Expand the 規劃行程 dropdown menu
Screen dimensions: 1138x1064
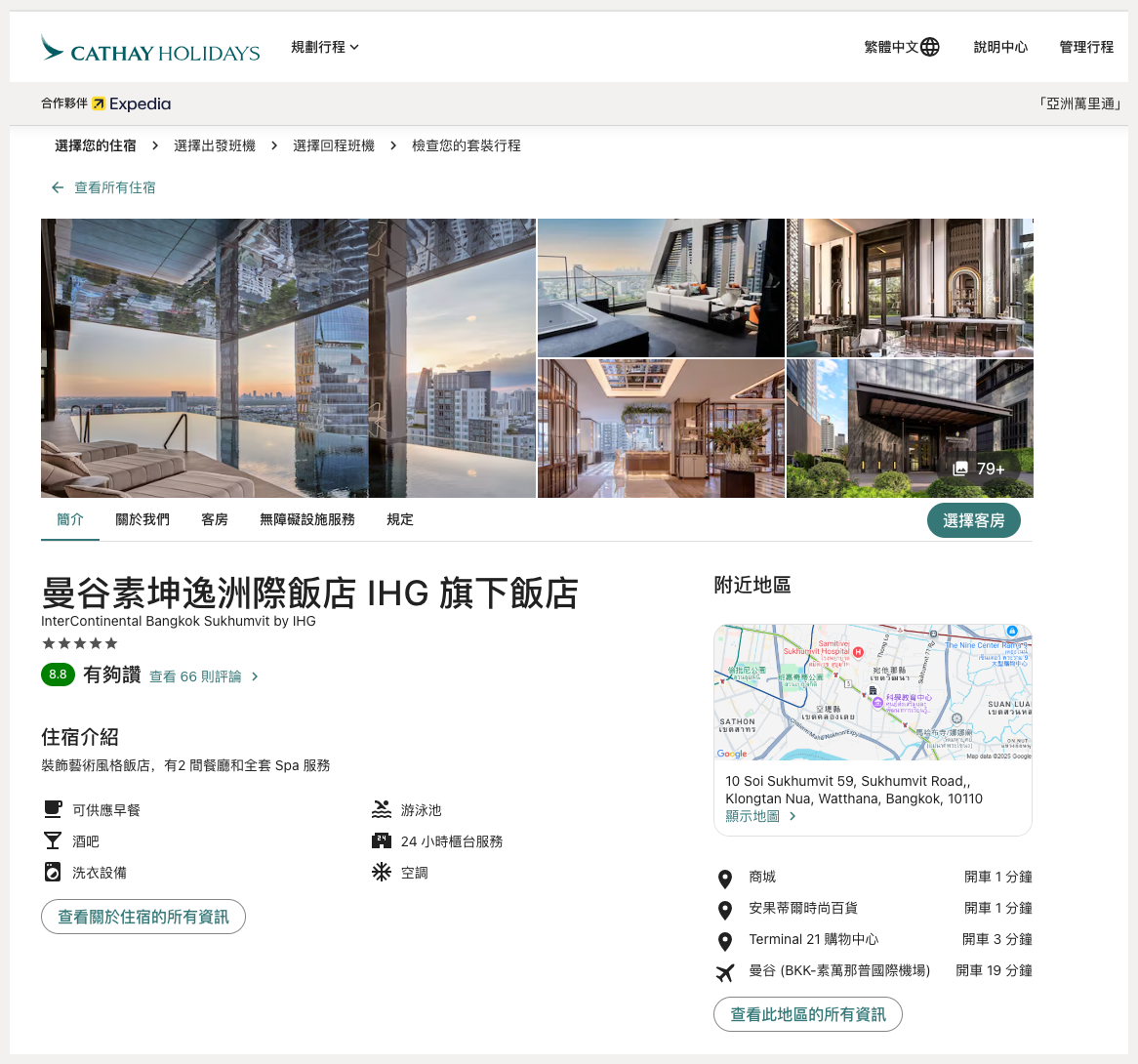pyautogui.click(x=325, y=47)
